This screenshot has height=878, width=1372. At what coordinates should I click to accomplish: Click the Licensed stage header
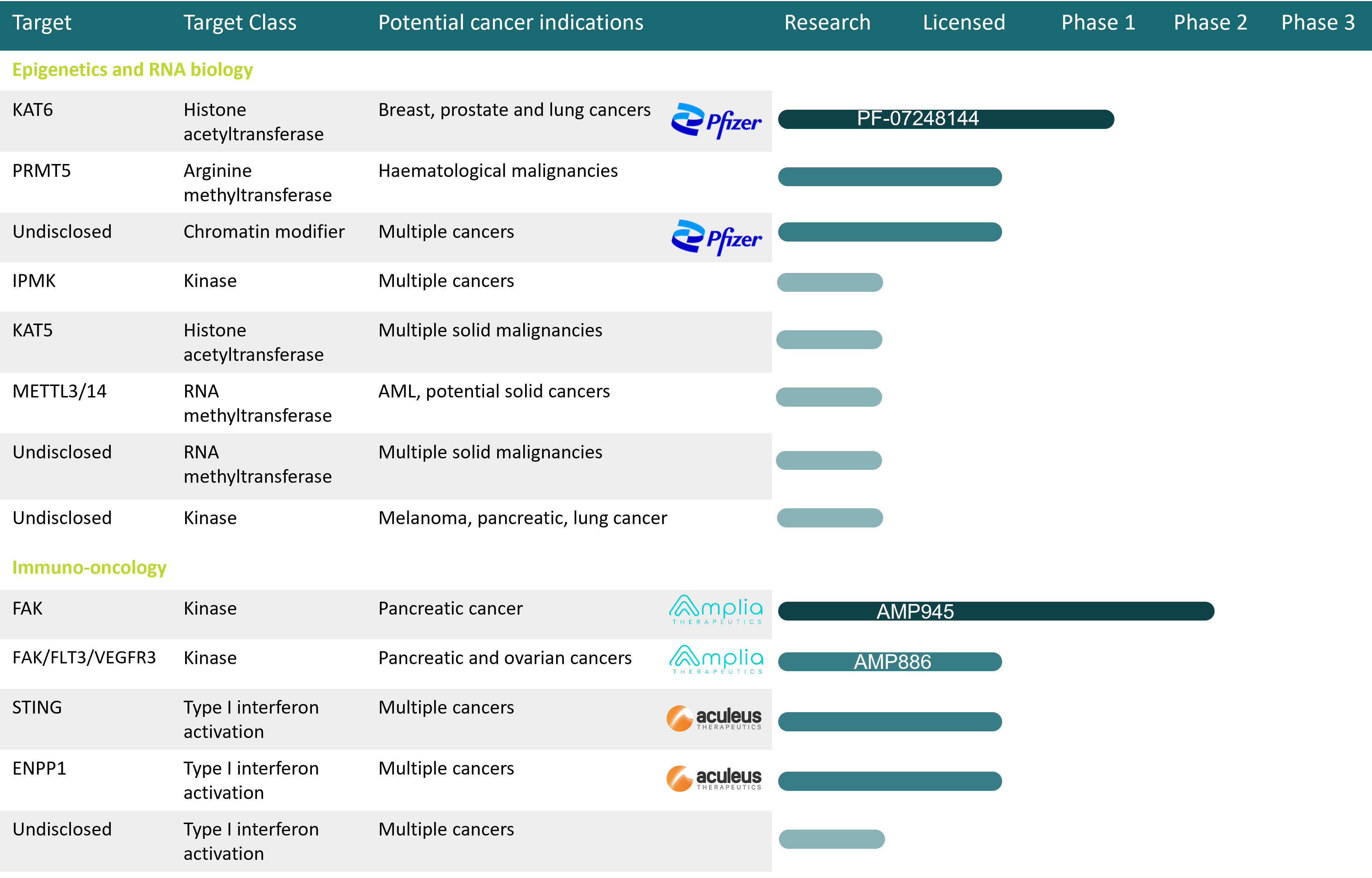(x=964, y=23)
